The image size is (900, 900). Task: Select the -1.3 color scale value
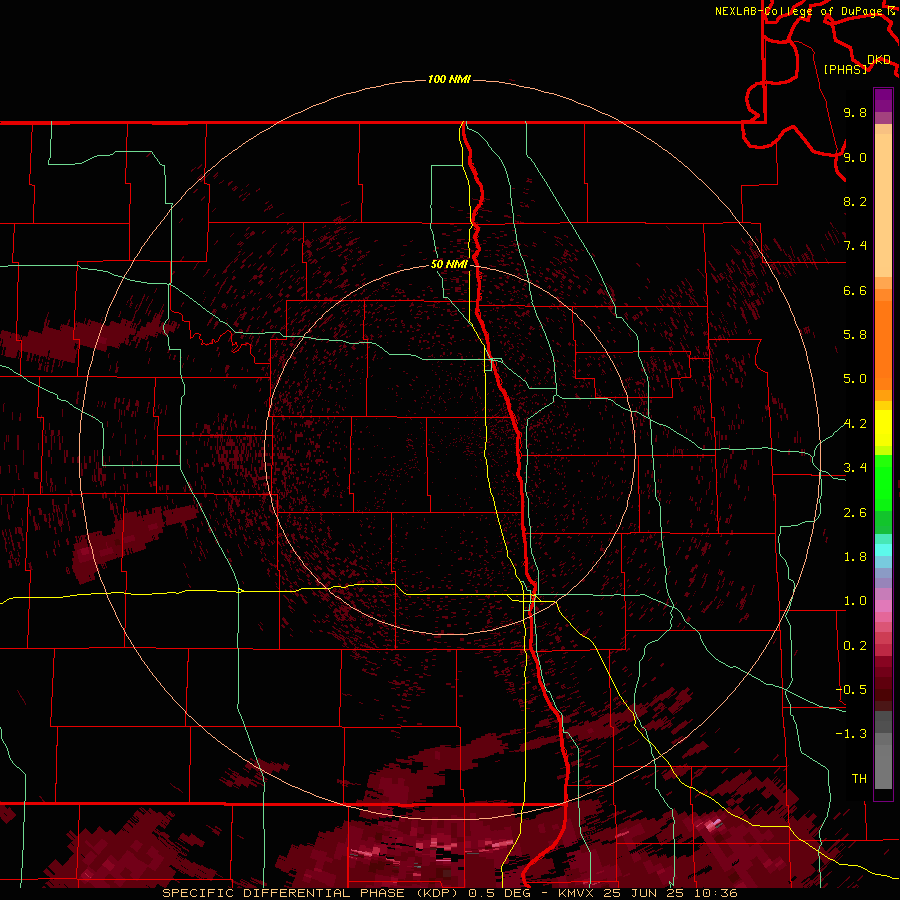coord(851,734)
